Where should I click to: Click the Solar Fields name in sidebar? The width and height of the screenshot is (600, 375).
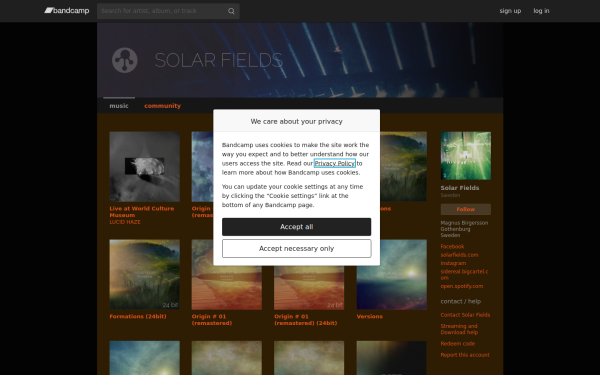460,188
